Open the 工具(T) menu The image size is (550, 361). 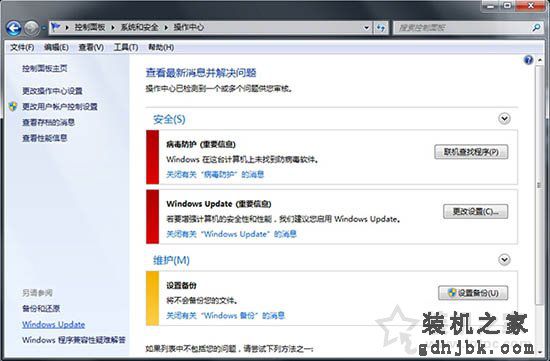click(x=126, y=47)
